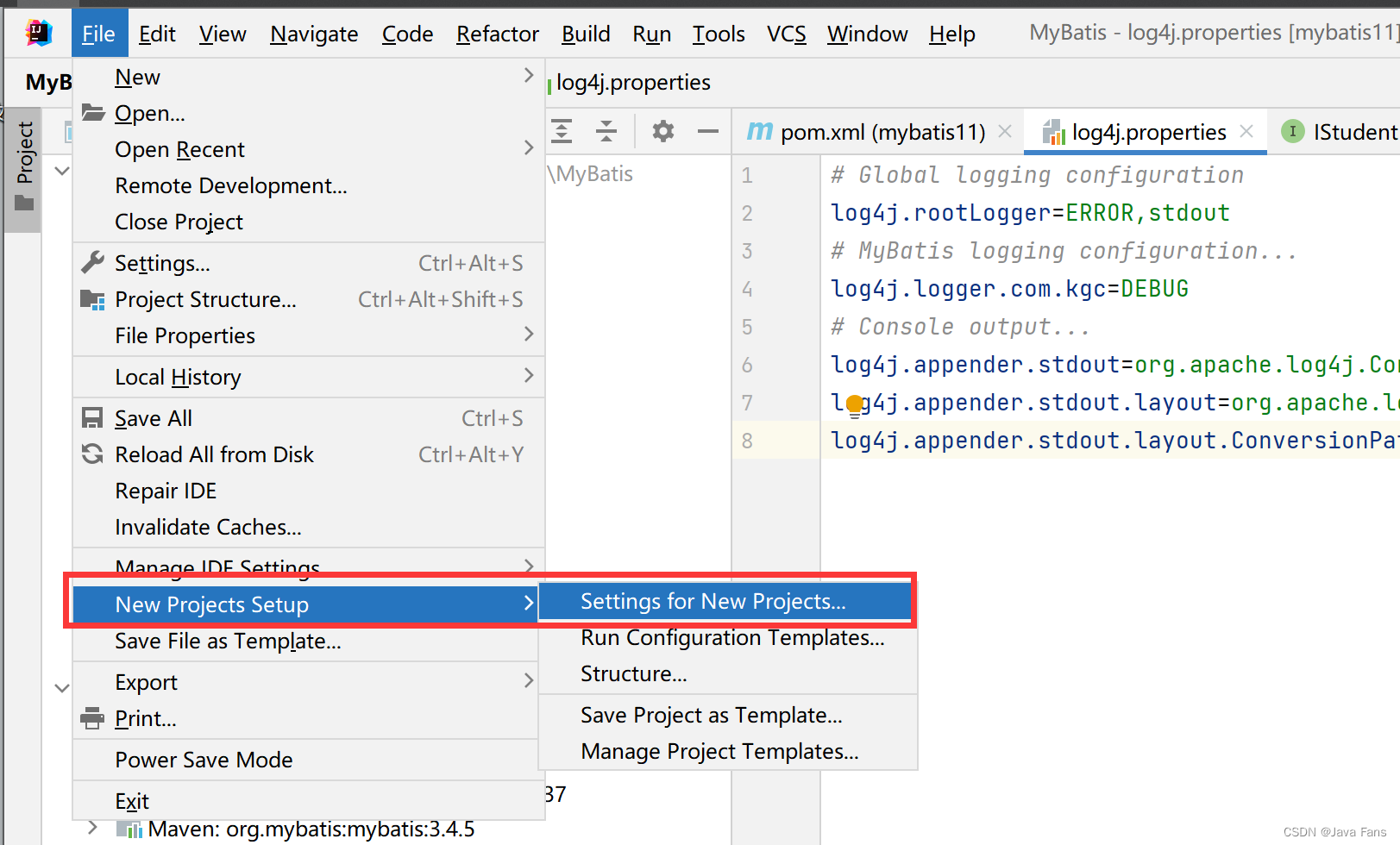Close the pom.xml editor tab
The height and width of the screenshot is (845, 1400).
[x=1005, y=131]
